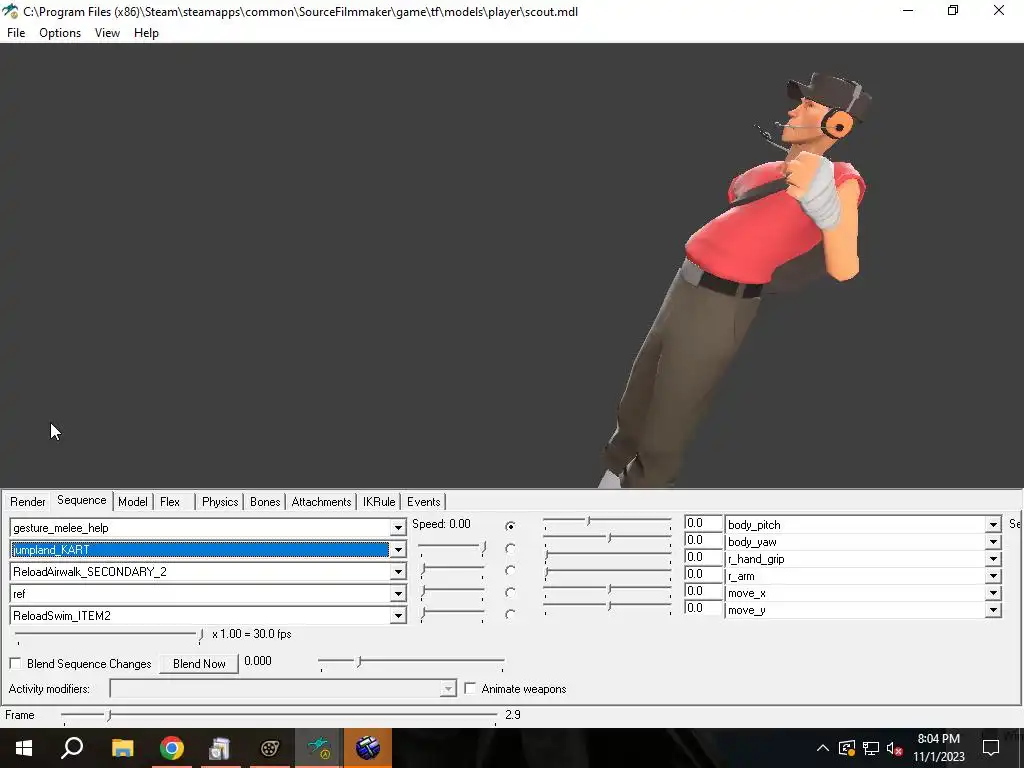Click the move_y value field
Screen dimensions: 1024x768
tap(703, 608)
